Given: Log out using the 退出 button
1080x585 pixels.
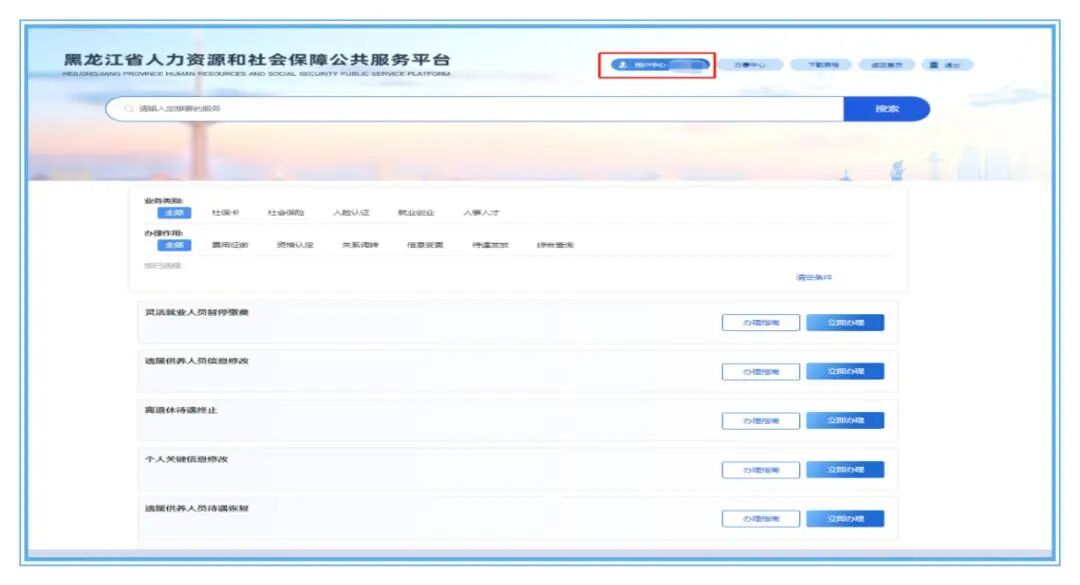Looking at the screenshot, I should click(x=946, y=65).
